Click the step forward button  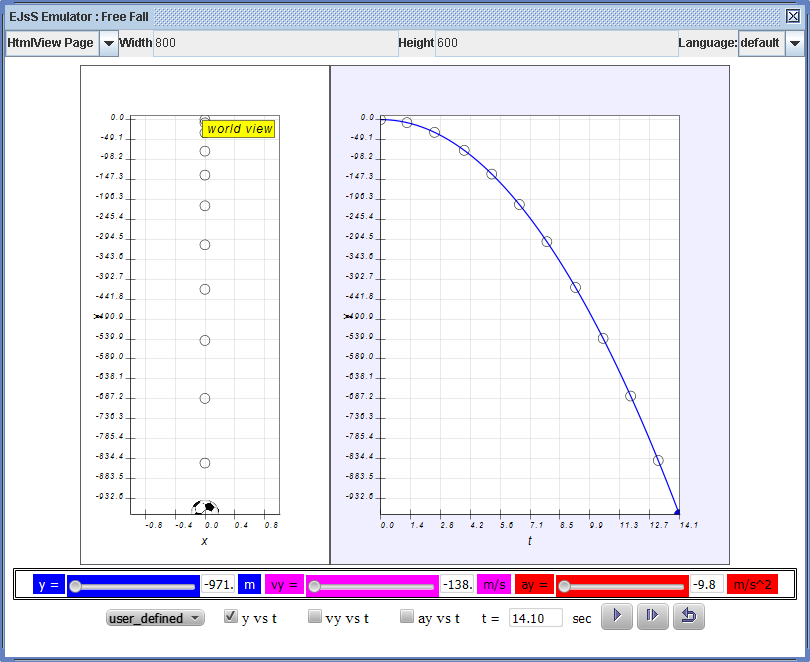pyautogui.click(x=652, y=617)
